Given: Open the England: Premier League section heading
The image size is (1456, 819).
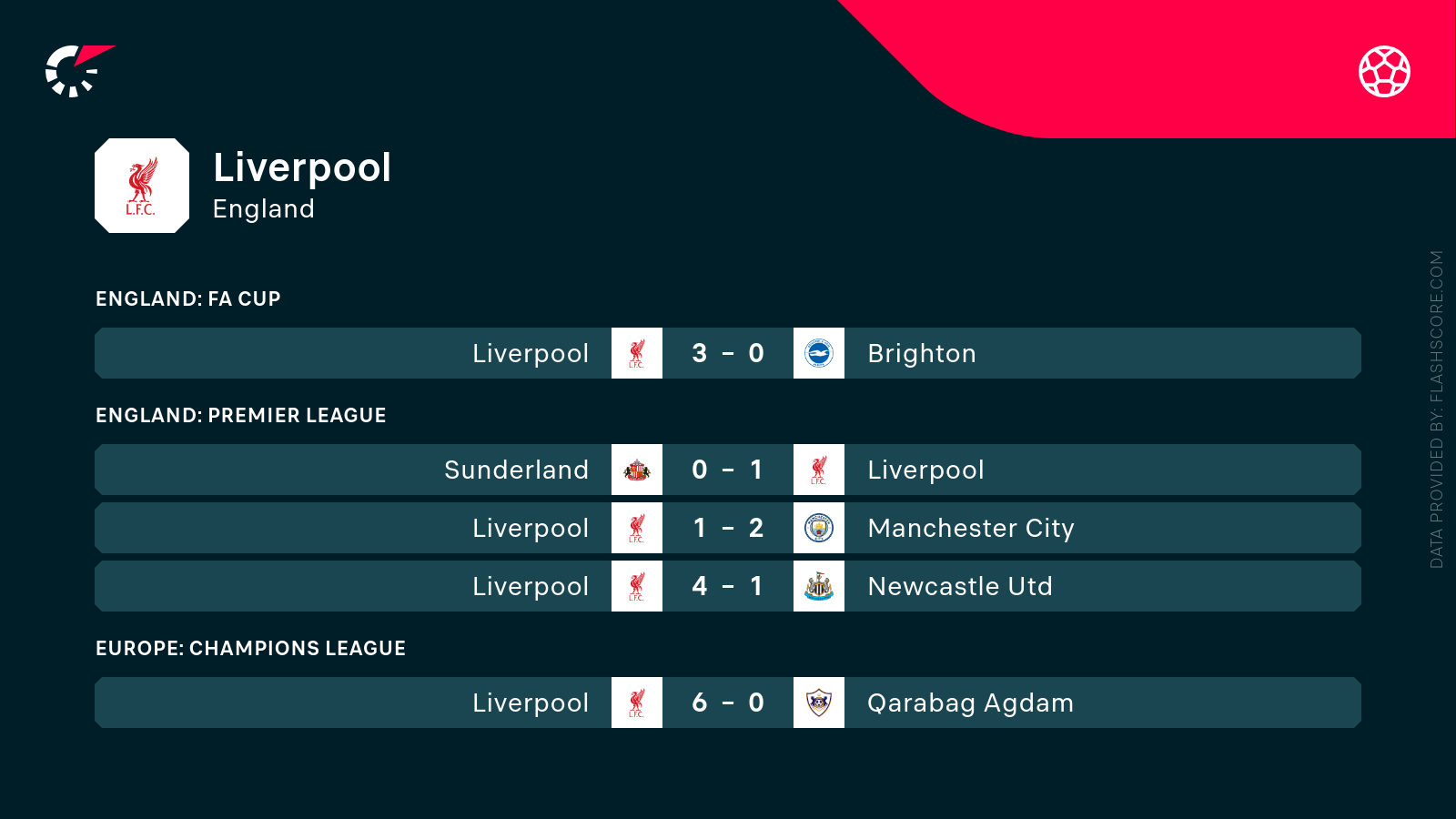Looking at the screenshot, I should tap(241, 415).
